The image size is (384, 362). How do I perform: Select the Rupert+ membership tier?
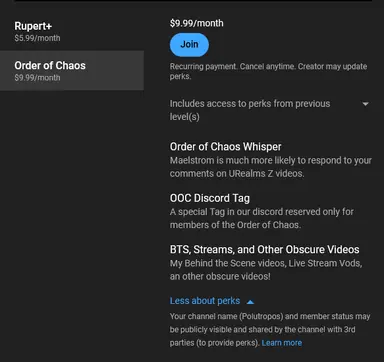[x=72, y=31]
